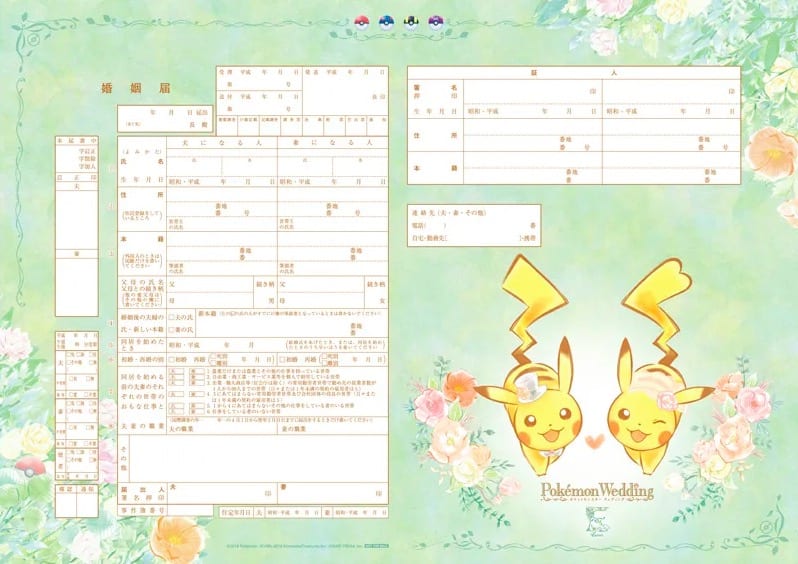Check the 夫の氏 checkbox

coord(172,317)
